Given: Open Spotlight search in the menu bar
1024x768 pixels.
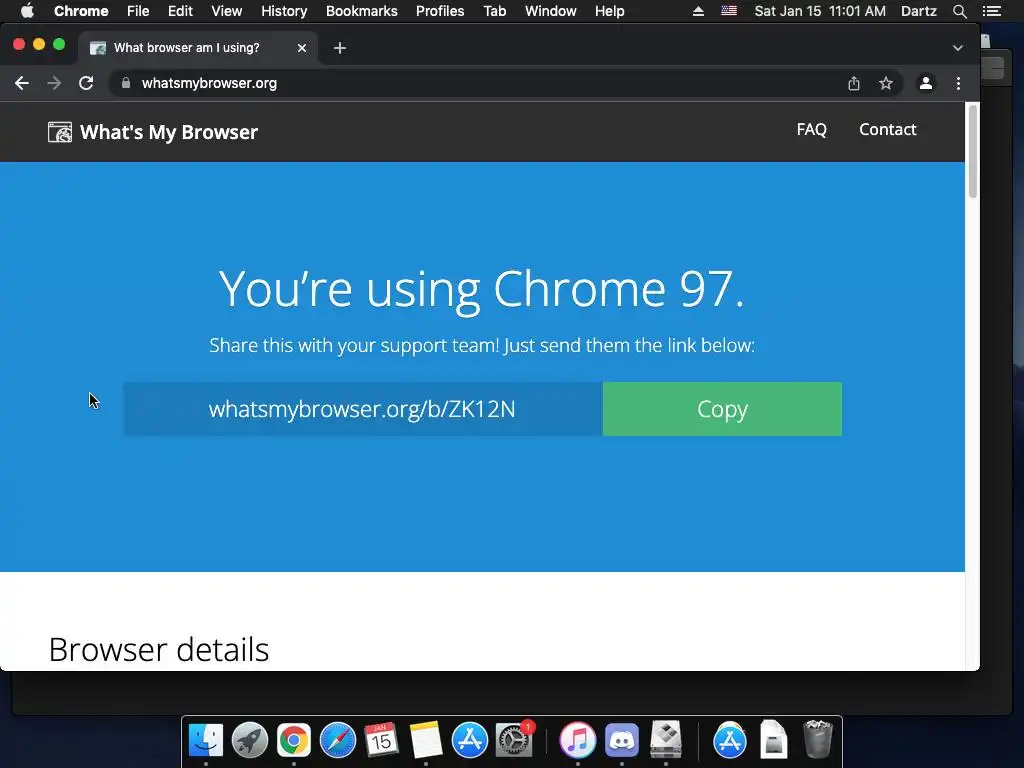Looking at the screenshot, I should [x=959, y=11].
